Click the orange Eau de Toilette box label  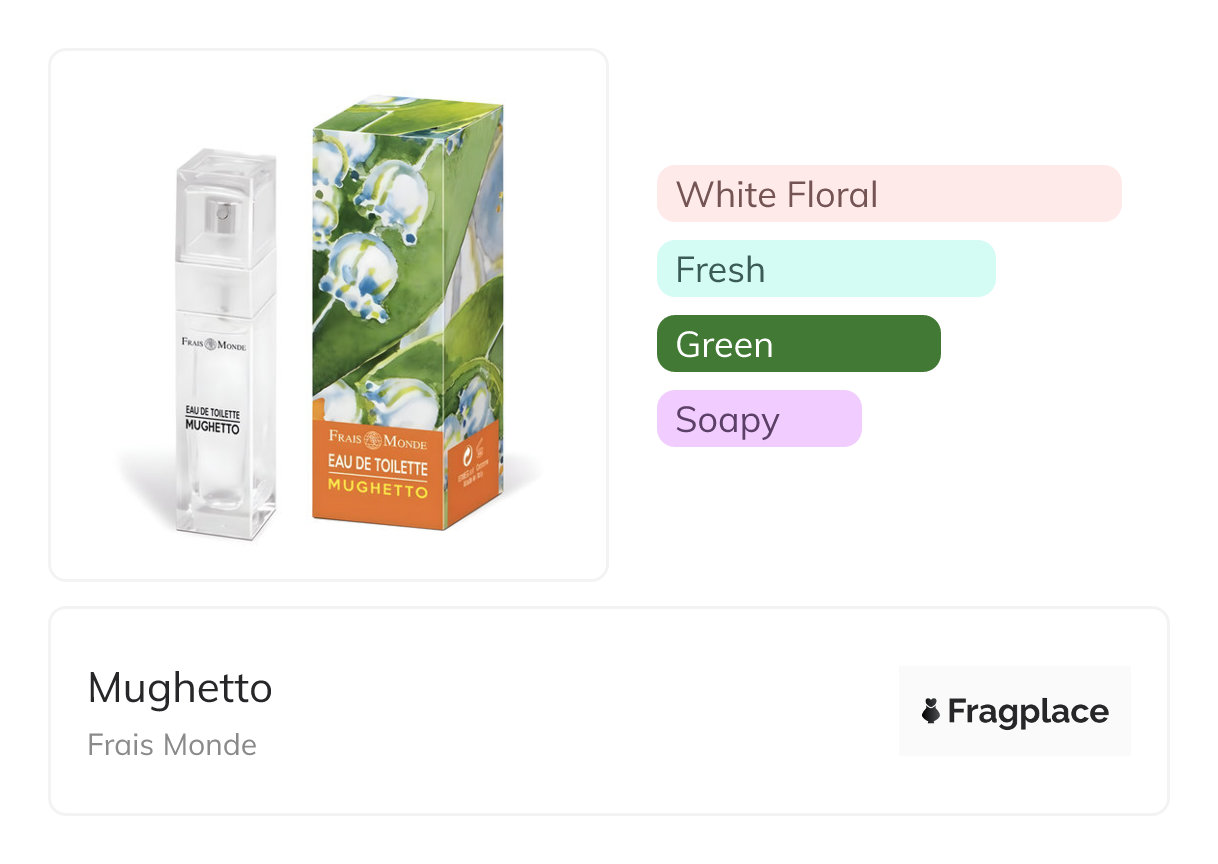tap(376, 470)
